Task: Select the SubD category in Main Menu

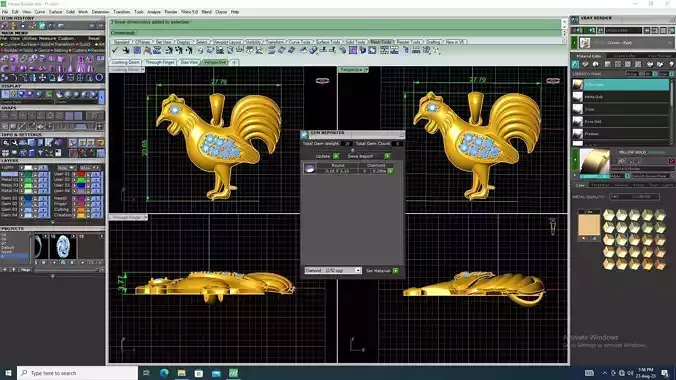Action: click(x=83, y=44)
